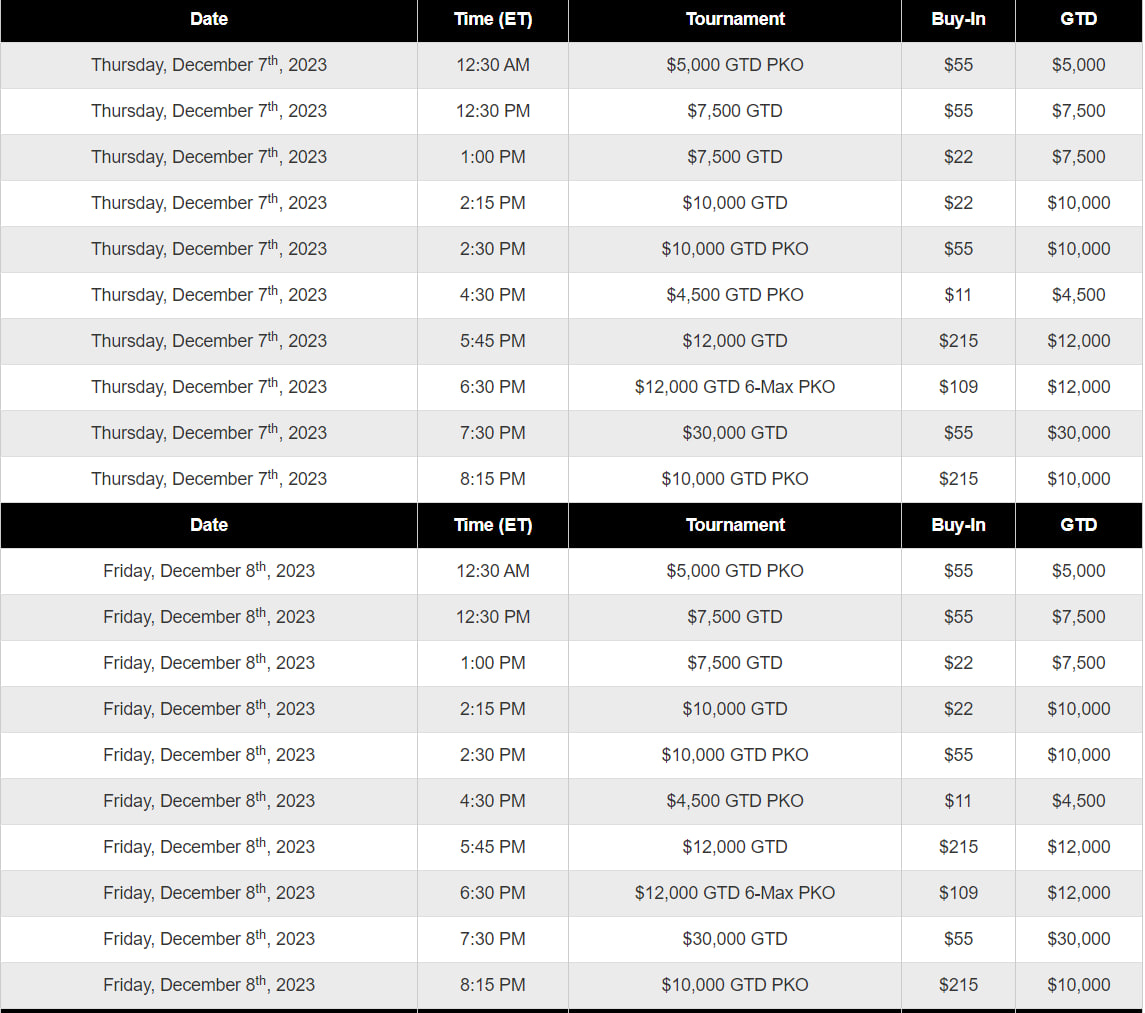
Task: Click the $215 buy-in for Thursday 5:45 PM
Action: pos(958,341)
